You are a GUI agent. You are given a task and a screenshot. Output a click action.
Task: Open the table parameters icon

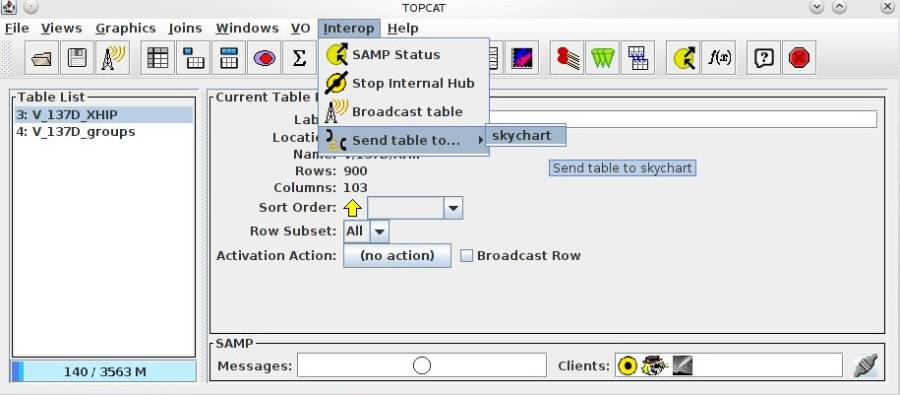(x=193, y=58)
